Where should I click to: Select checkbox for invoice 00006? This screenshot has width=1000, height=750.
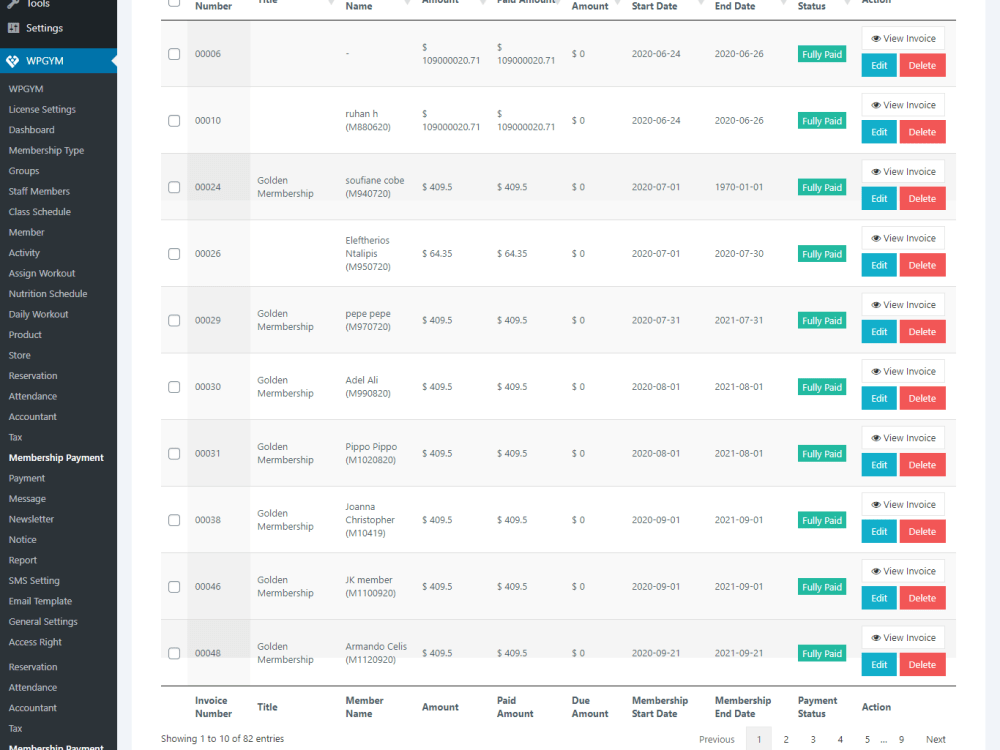(x=174, y=54)
